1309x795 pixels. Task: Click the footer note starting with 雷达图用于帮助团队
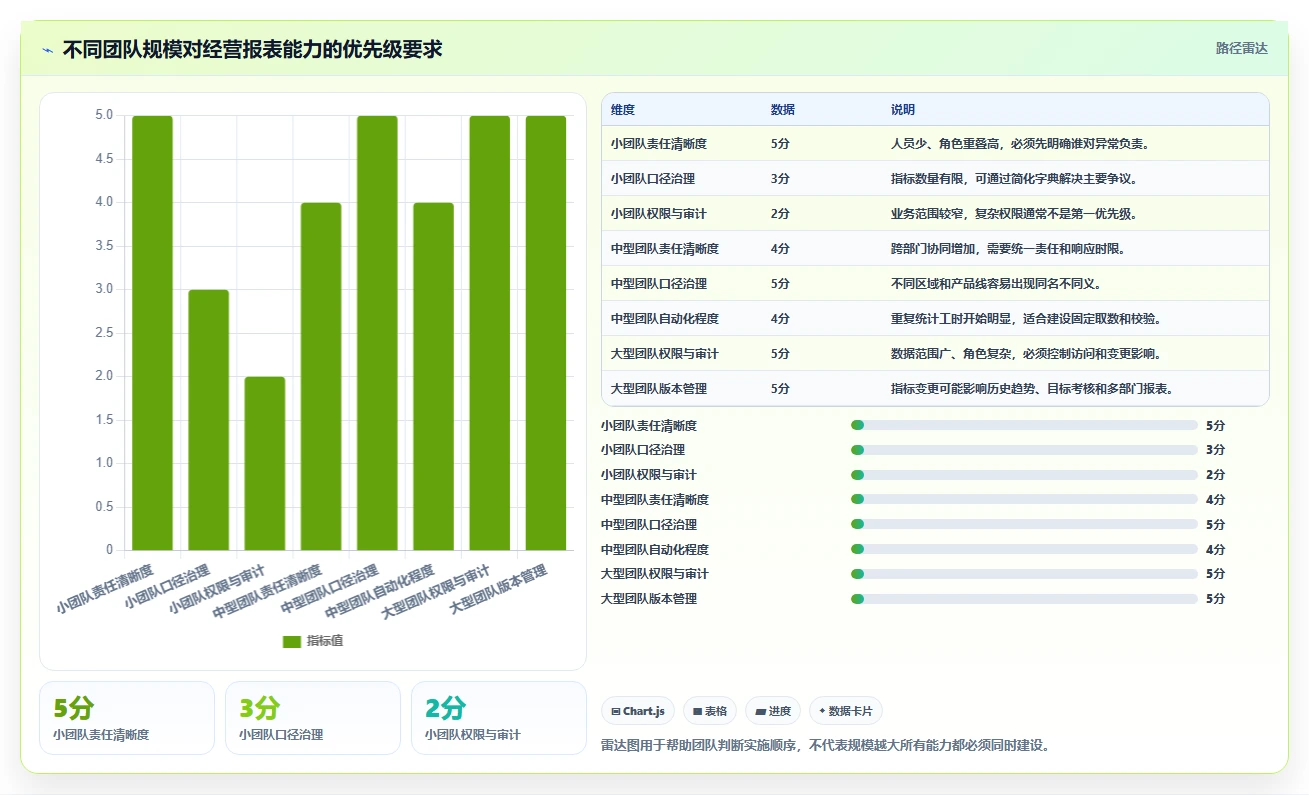[826, 745]
